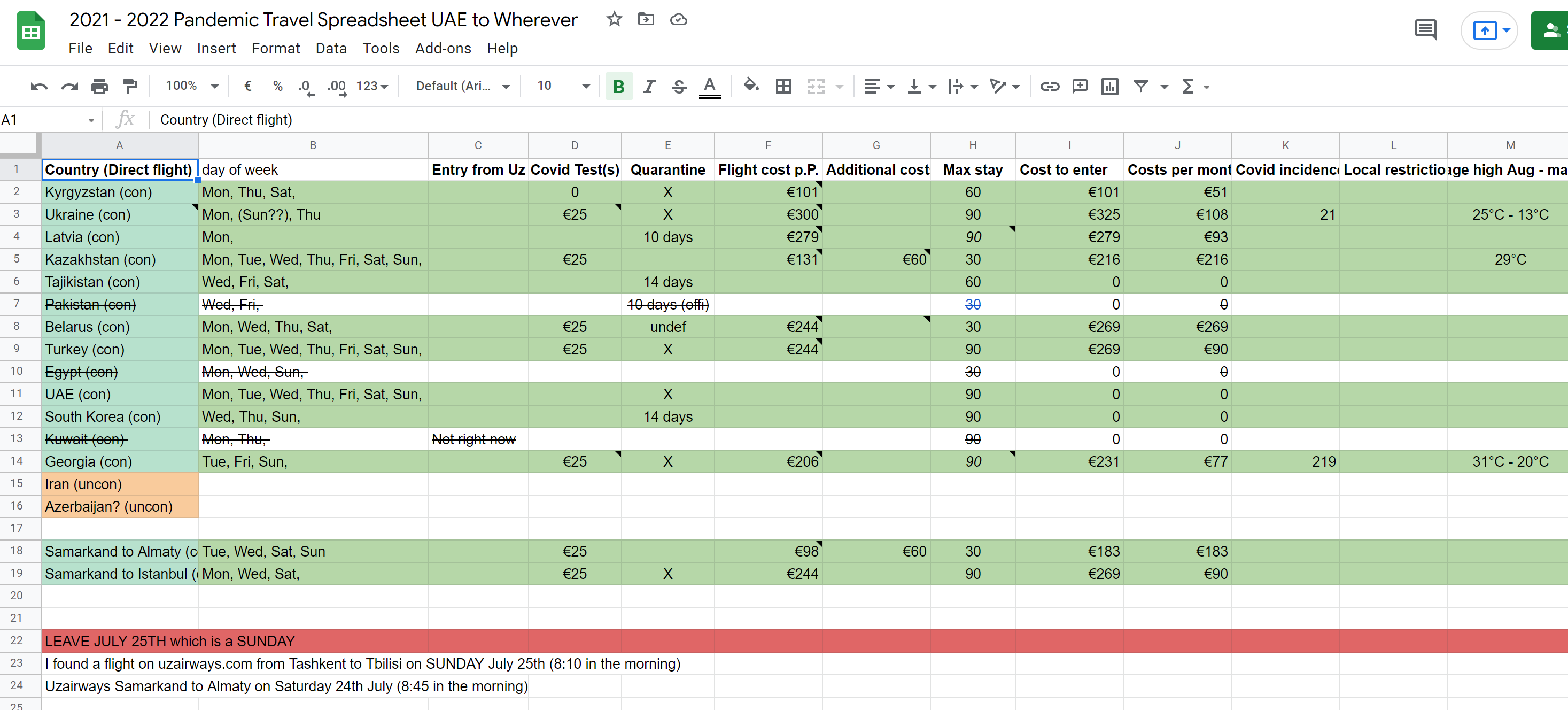The image size is (1568, 710).
Task: Open the View menu
Action: point(165,48)
